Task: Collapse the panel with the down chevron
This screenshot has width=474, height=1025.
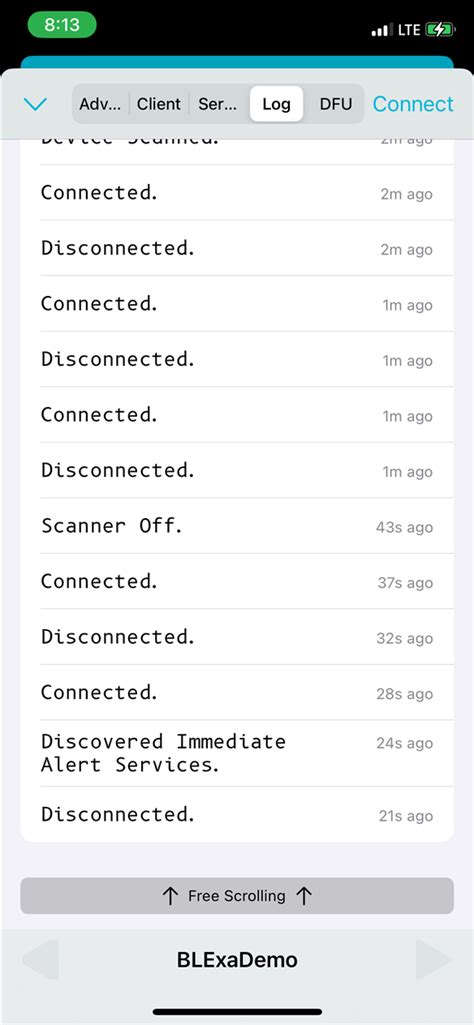Action: coord(35,104)
